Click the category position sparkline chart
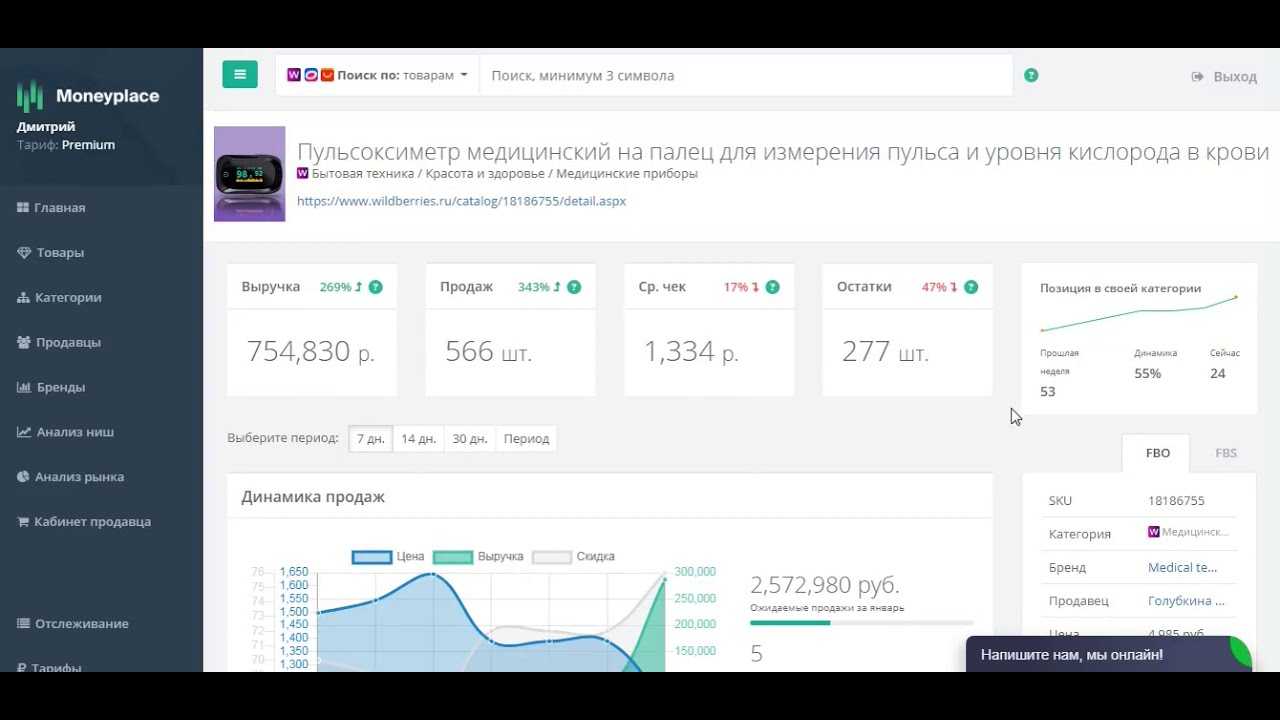 click(1139, 313)
